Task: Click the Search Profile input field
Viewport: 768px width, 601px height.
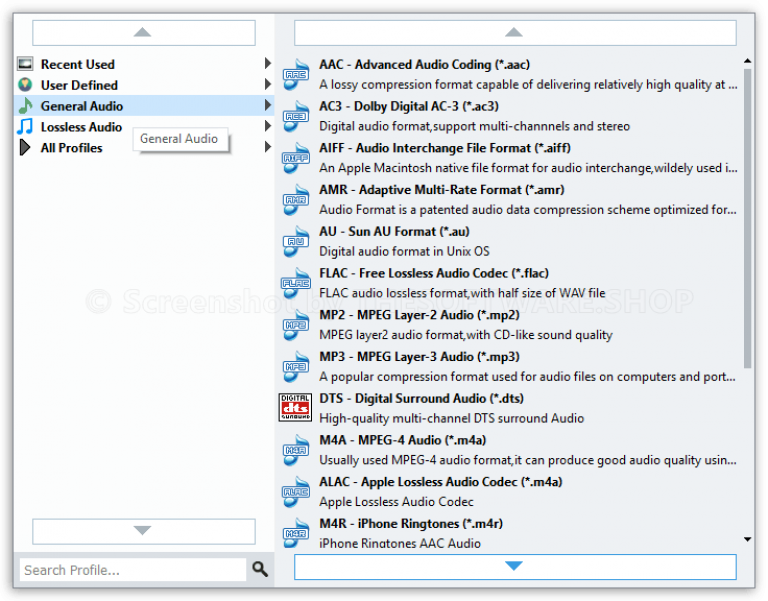Action: (x=133, y=570)
